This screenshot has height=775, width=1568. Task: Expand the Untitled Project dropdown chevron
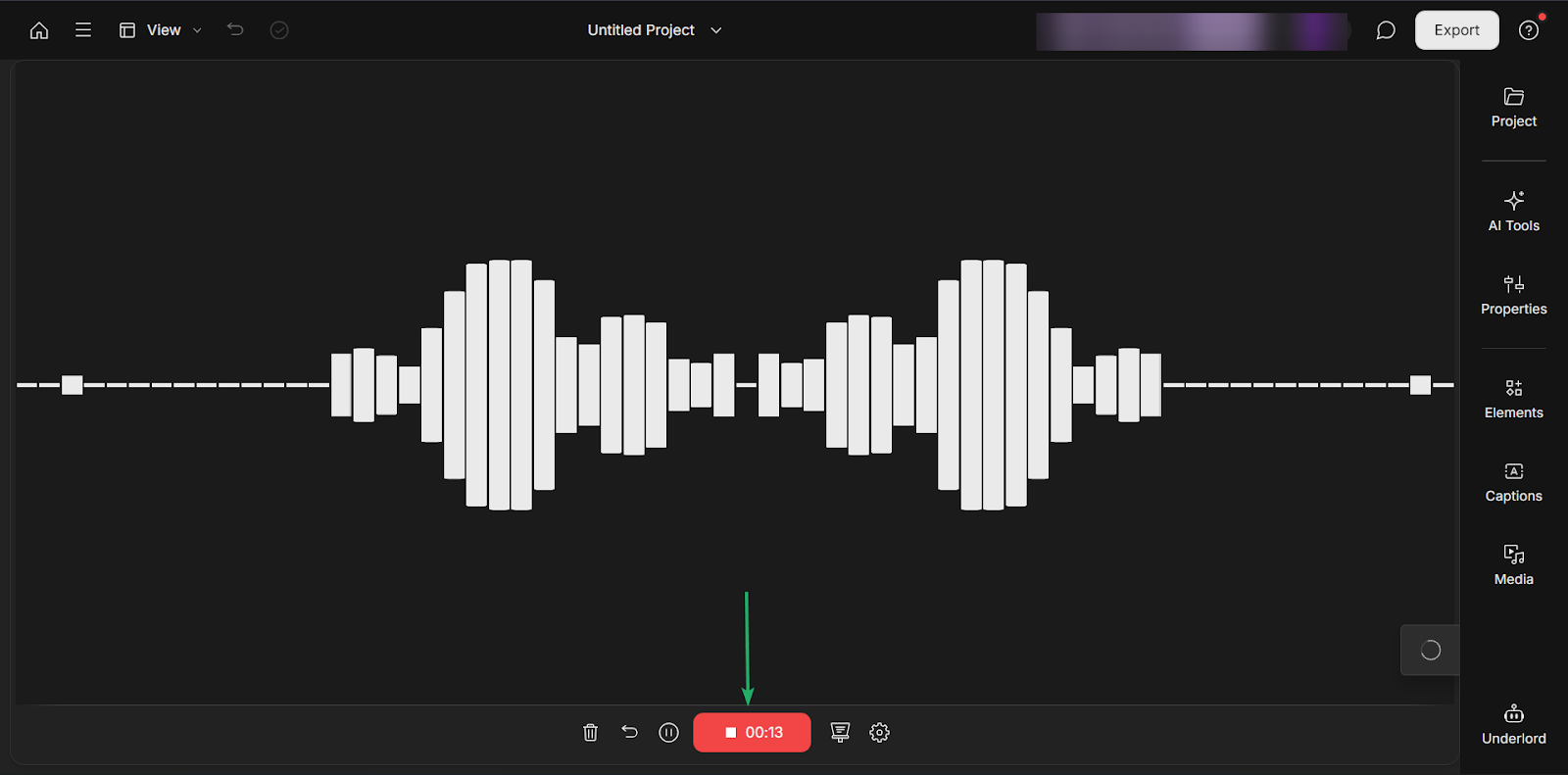point(716,30)
